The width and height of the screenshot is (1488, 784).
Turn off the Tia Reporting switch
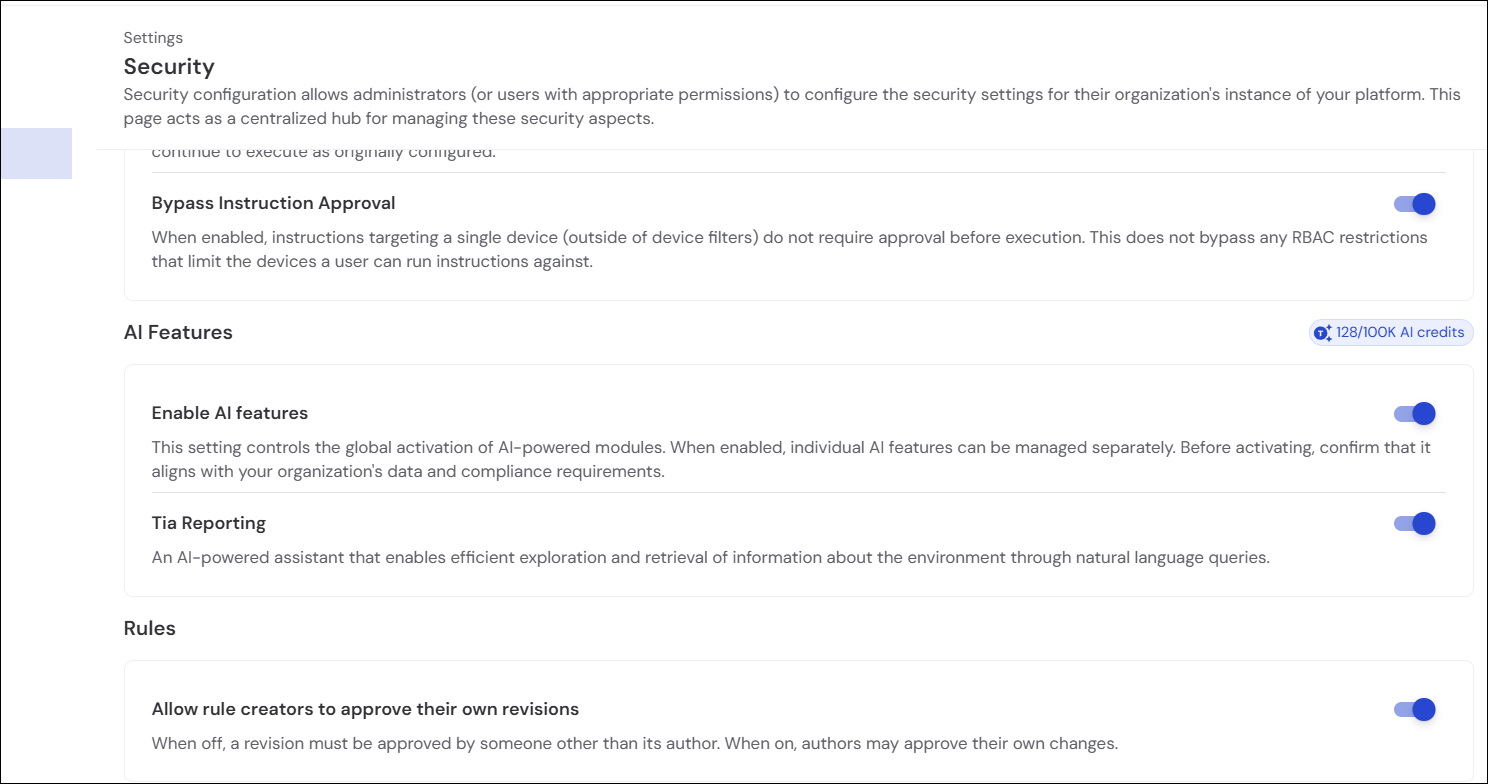[1415, 524]
